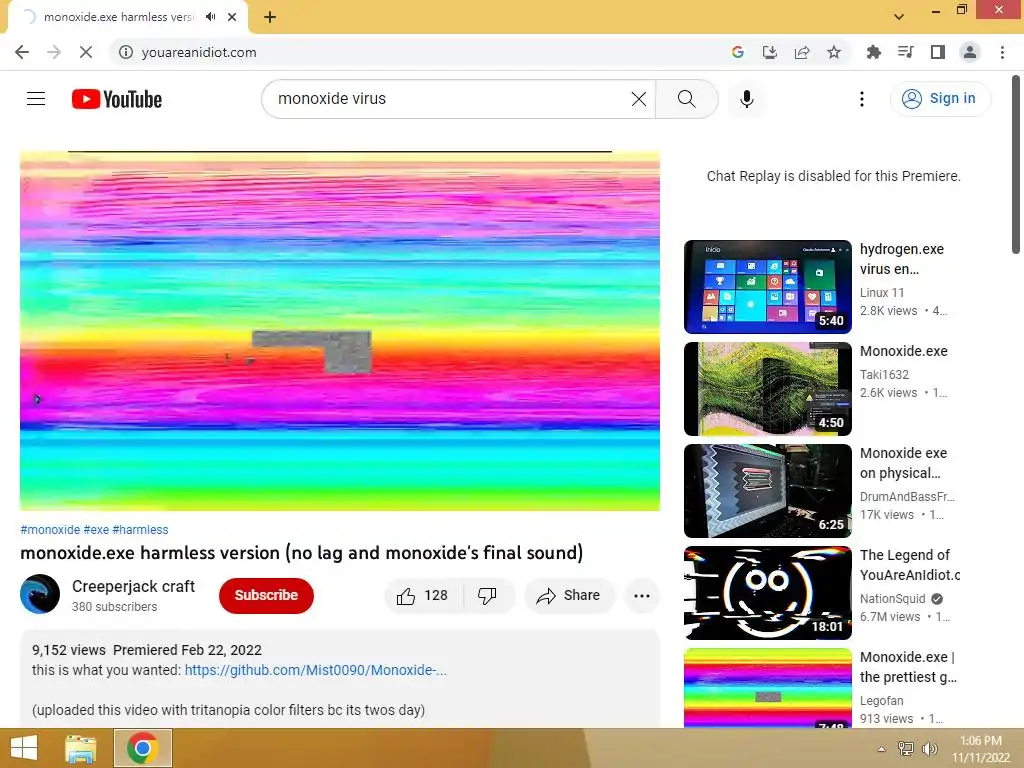Open Chrome extensions puzzle icon
The height and width of the screenshot is (768, 1024).
(x=873, y=52)
